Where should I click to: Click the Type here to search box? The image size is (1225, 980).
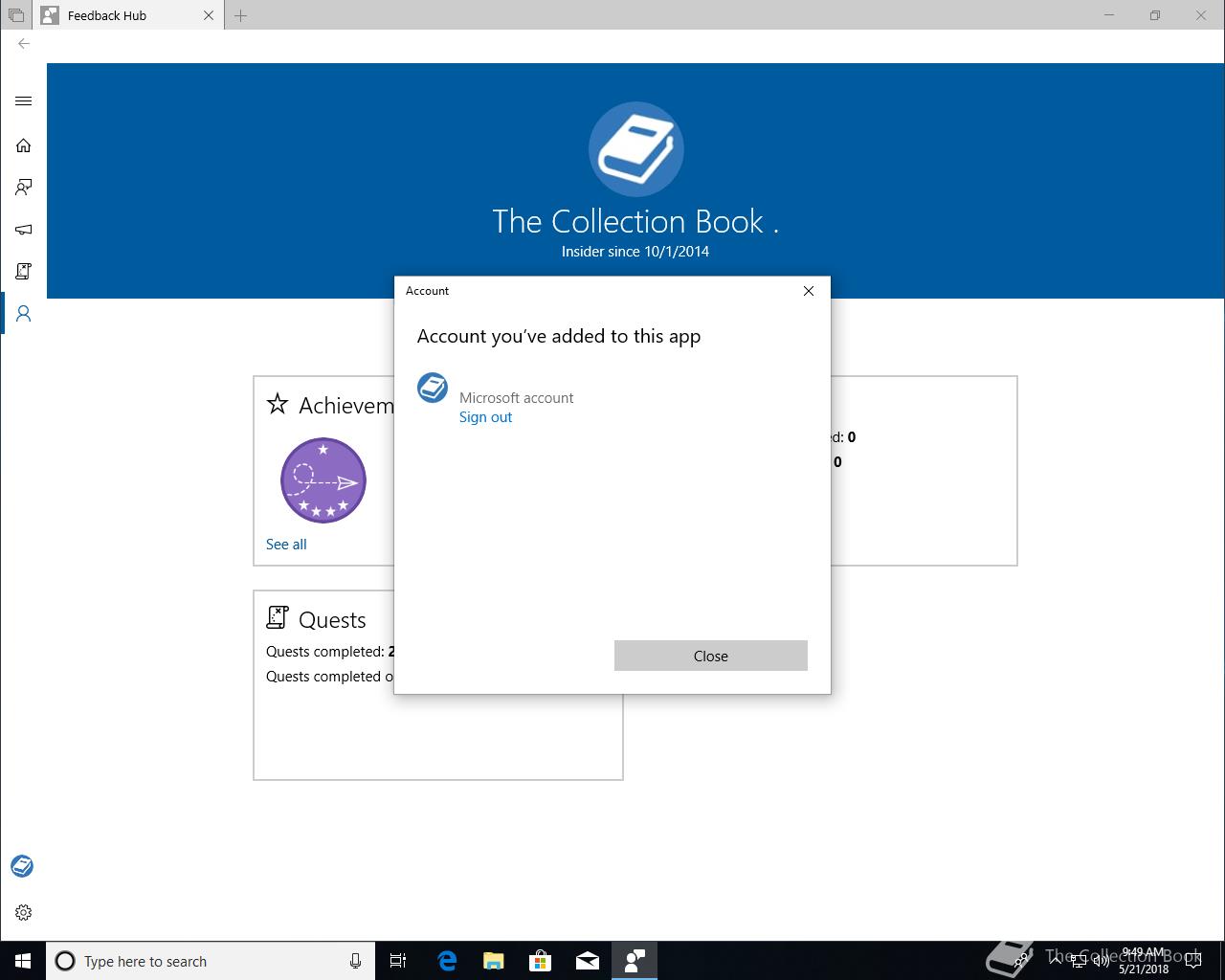point(211,961)
